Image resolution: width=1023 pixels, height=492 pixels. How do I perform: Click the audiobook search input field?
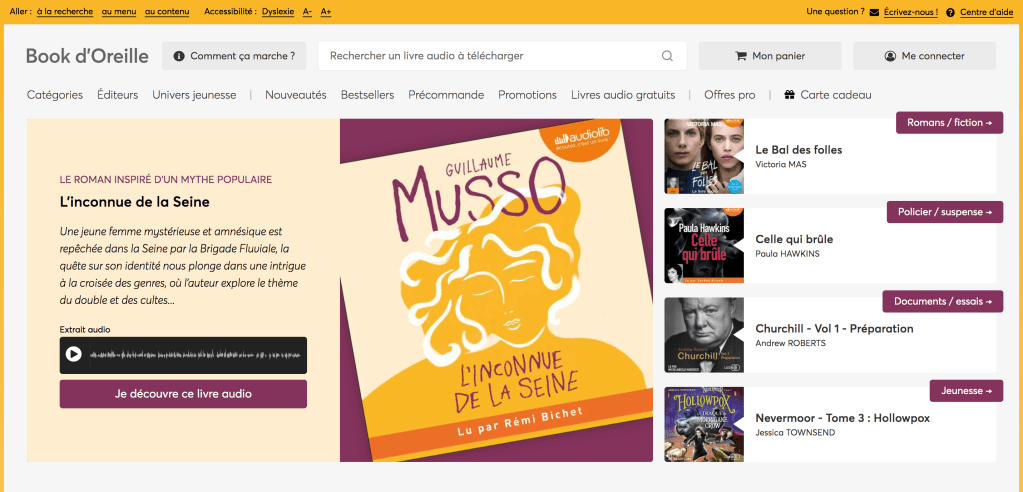click(490, 56)
